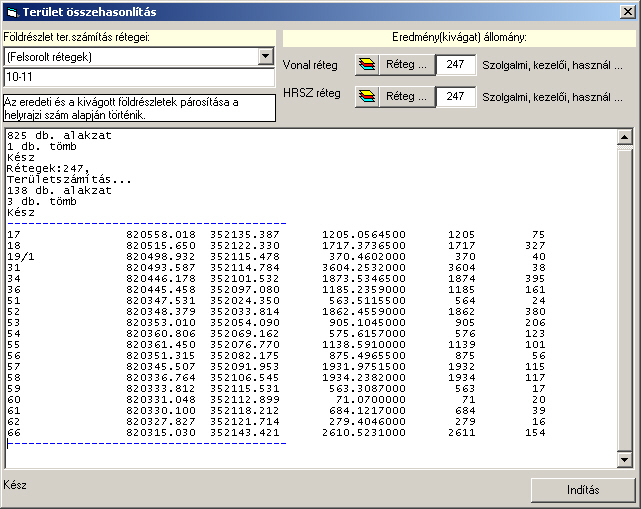Image resolution: width=641 pixels, height=509 pixels.
Task: Click parcel number 17 in the results
Action: pyautogui.click(x=13, y=235)
